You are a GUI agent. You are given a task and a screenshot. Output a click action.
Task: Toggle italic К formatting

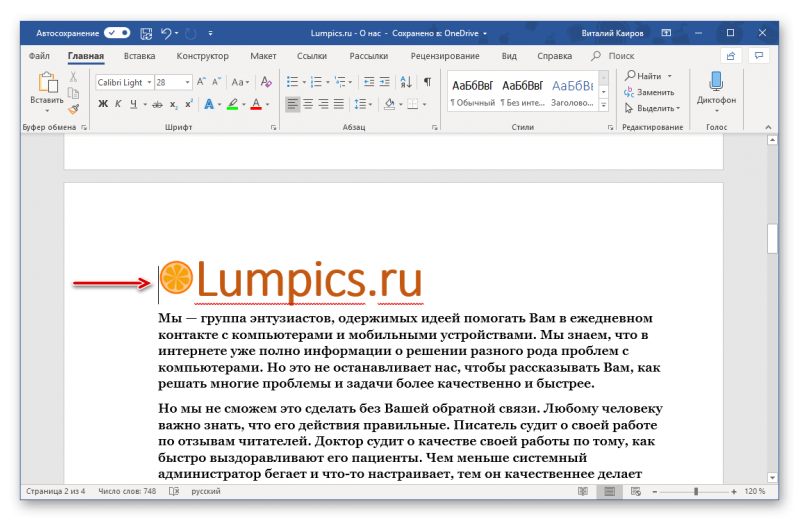coord(118,104)
